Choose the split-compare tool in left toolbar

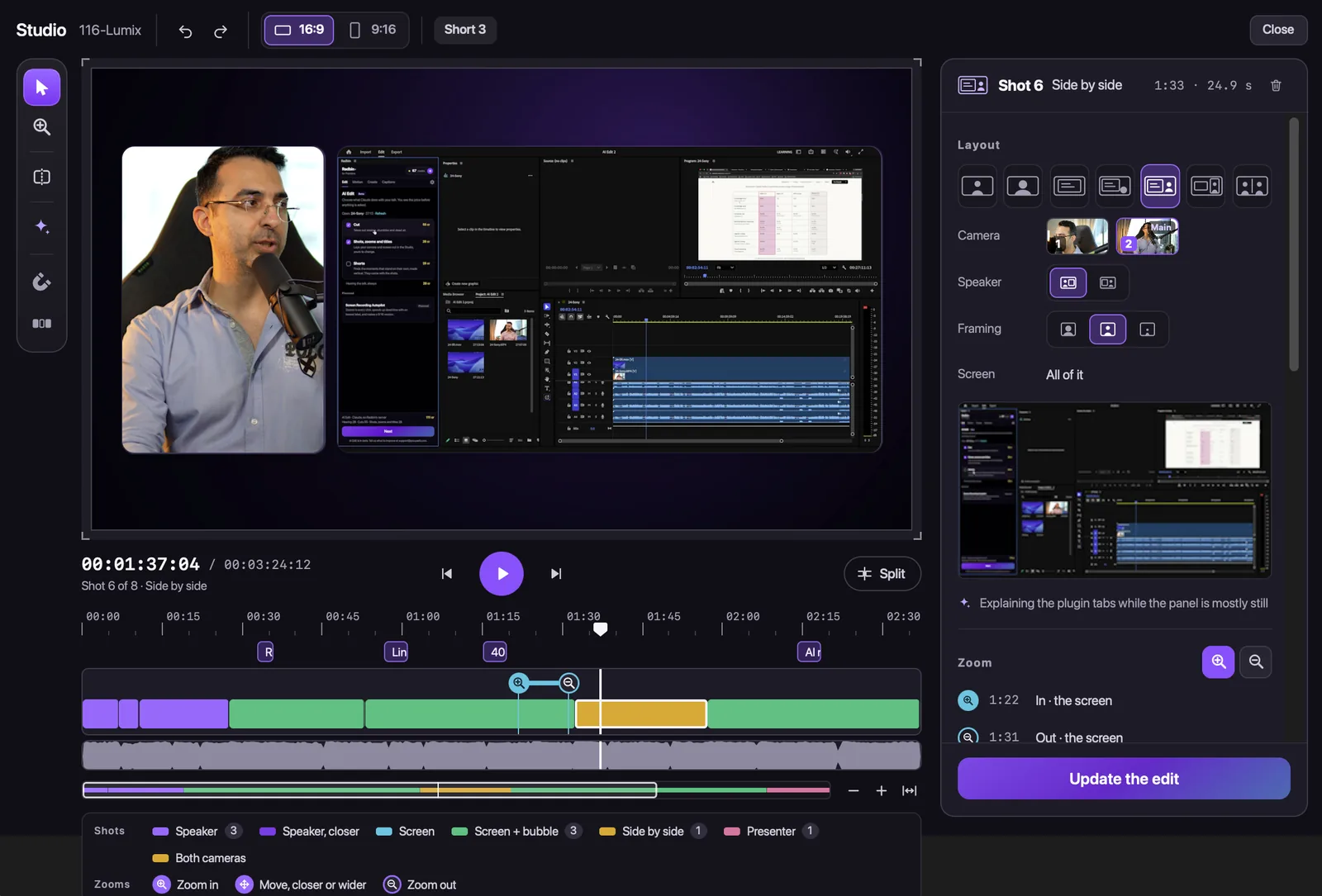(x=41, y=177)
